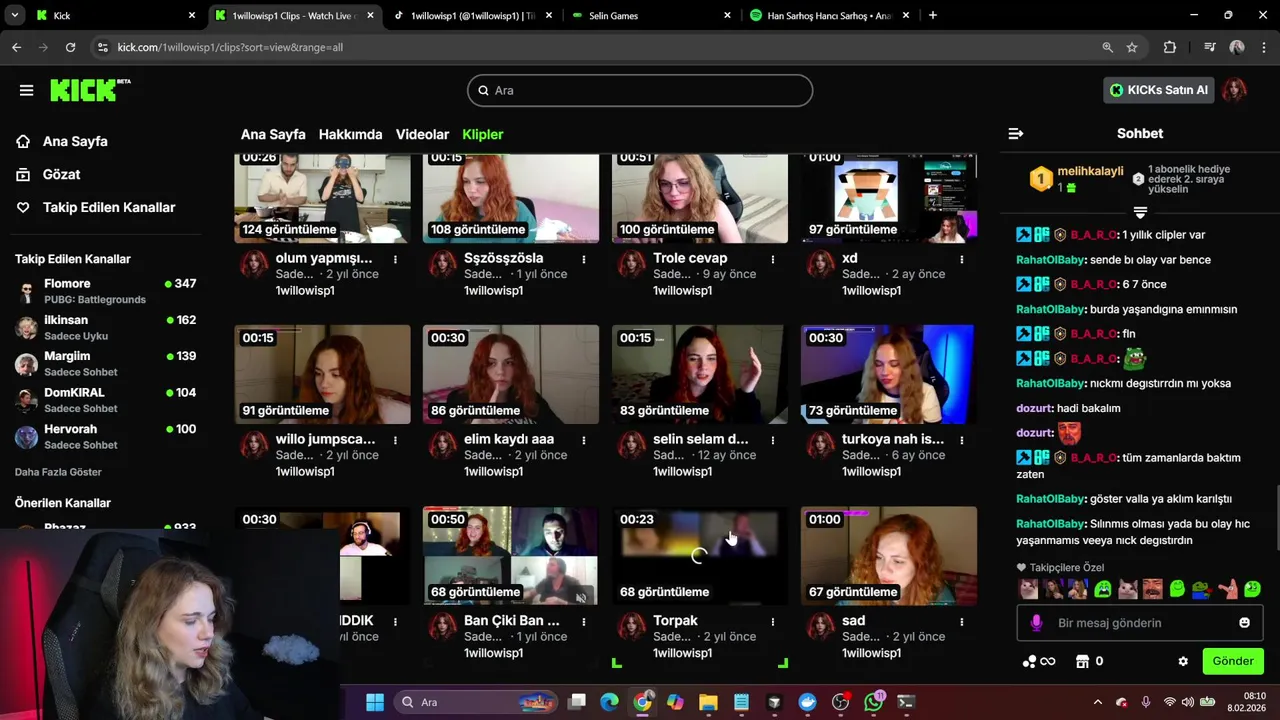The width and height of the screenshot is (1280, 720).
Task: Open three-dot menu for xd clip
Action: coord(961,259)
